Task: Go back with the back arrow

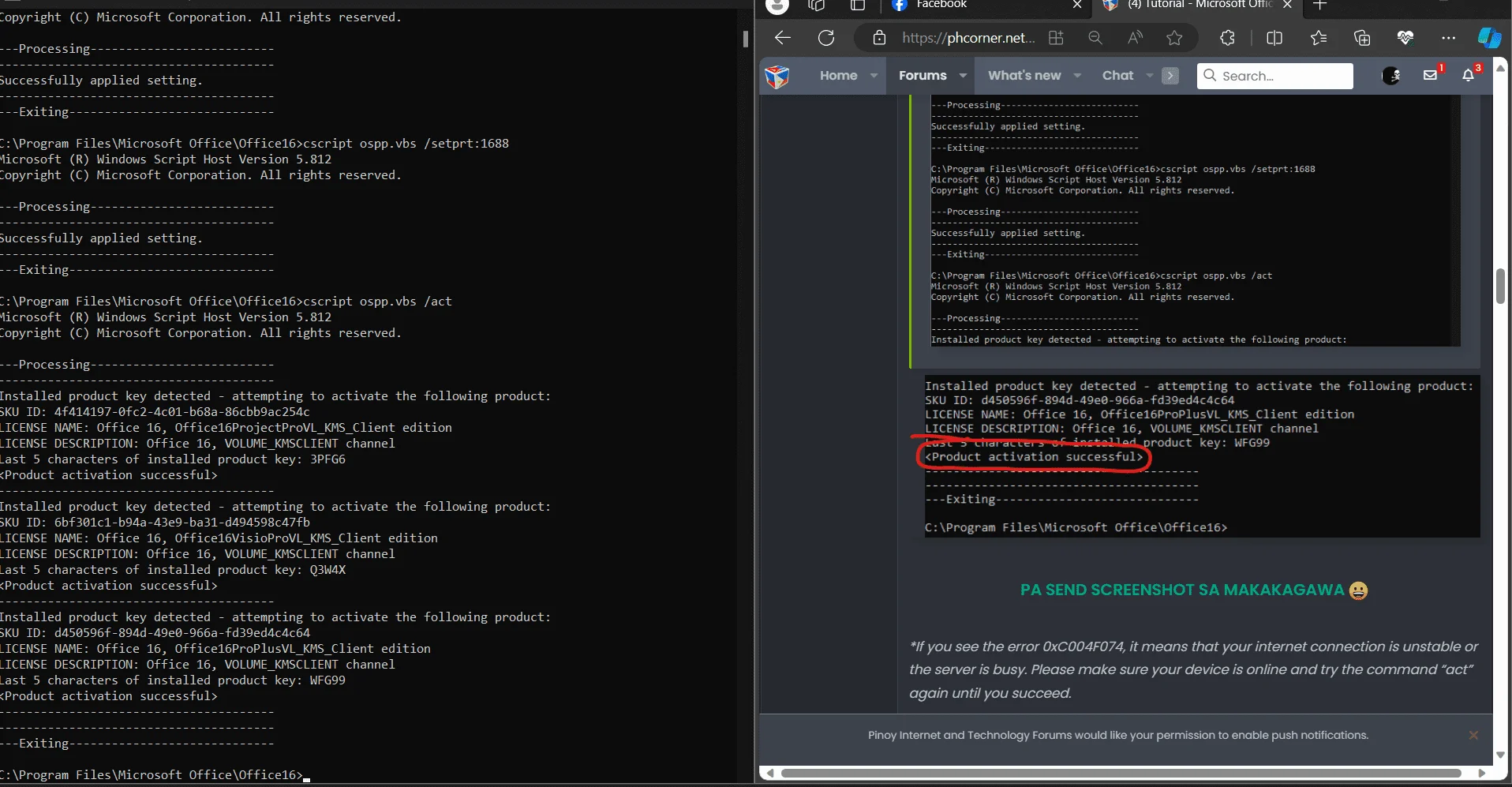Action: pyautogui.click(x=782, y=38)
